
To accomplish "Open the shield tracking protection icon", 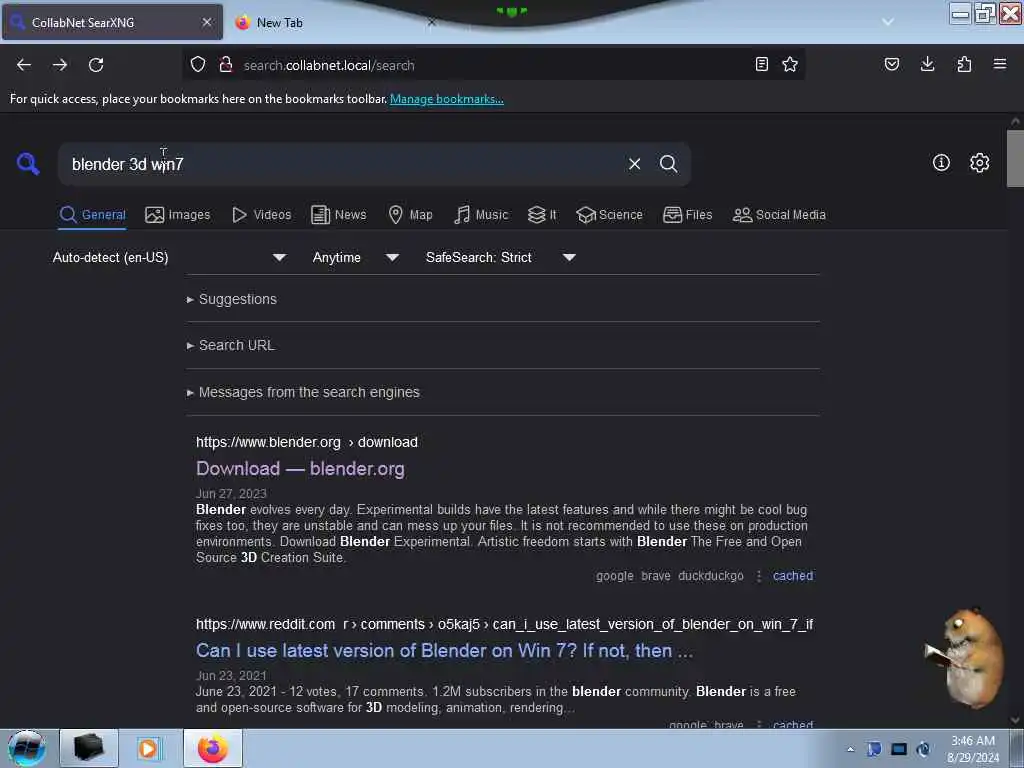I will (x=198, y=64).
